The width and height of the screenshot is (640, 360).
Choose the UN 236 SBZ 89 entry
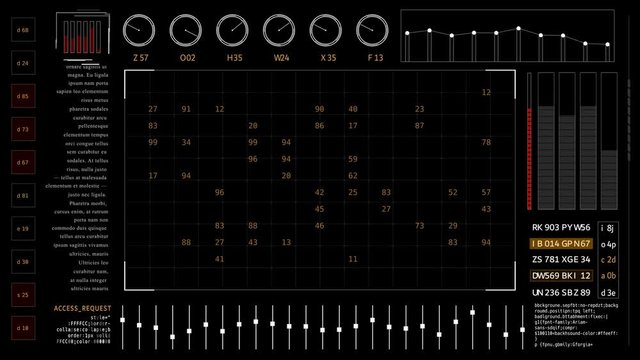pos(561,293)
